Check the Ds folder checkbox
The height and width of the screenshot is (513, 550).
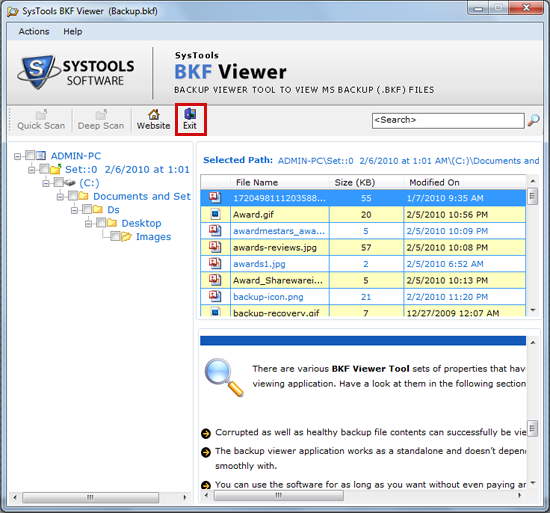(x=87, y=209)
